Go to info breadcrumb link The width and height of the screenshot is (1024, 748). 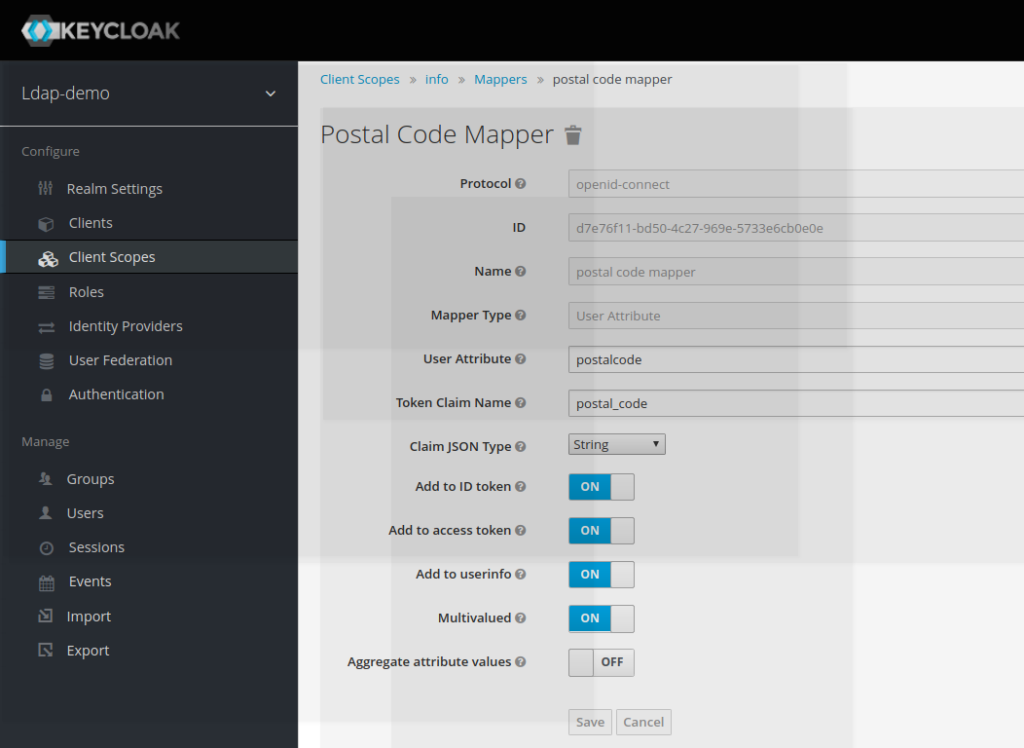tap(437, 80)
